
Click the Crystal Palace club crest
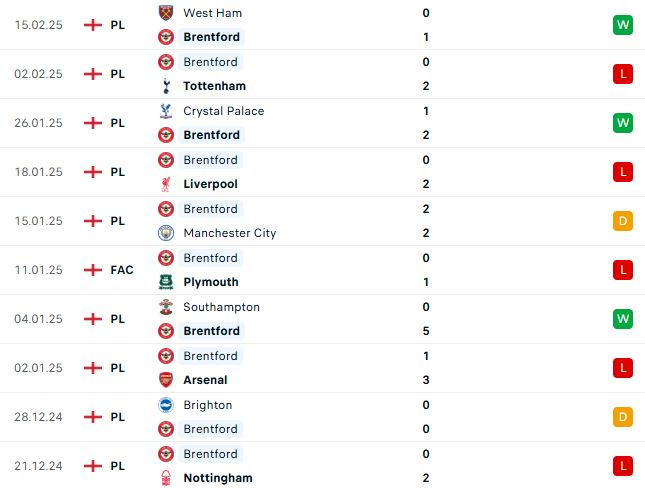pyautogui.click(x=166, y=111)
